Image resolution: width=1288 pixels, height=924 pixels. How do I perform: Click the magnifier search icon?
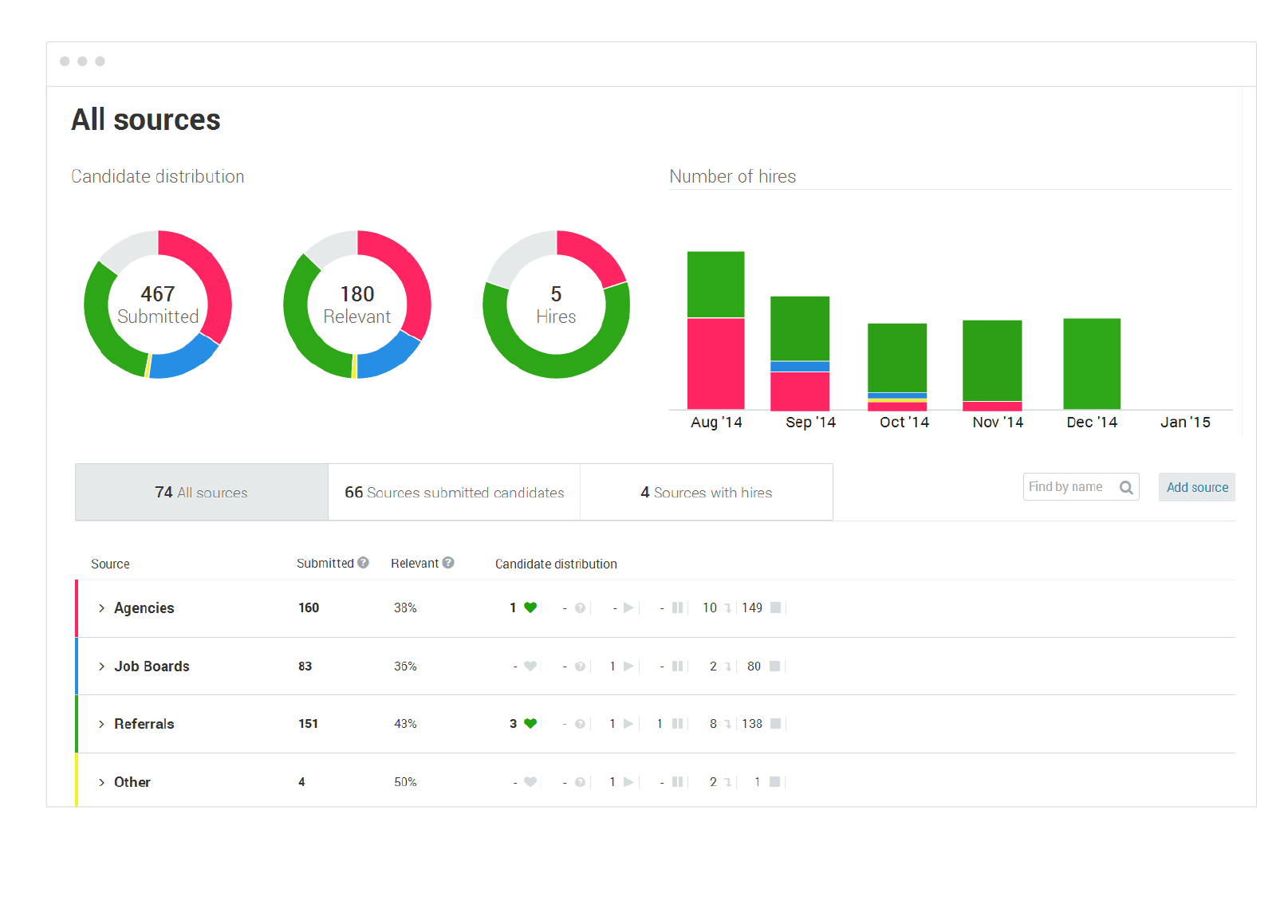point(1125,487)
